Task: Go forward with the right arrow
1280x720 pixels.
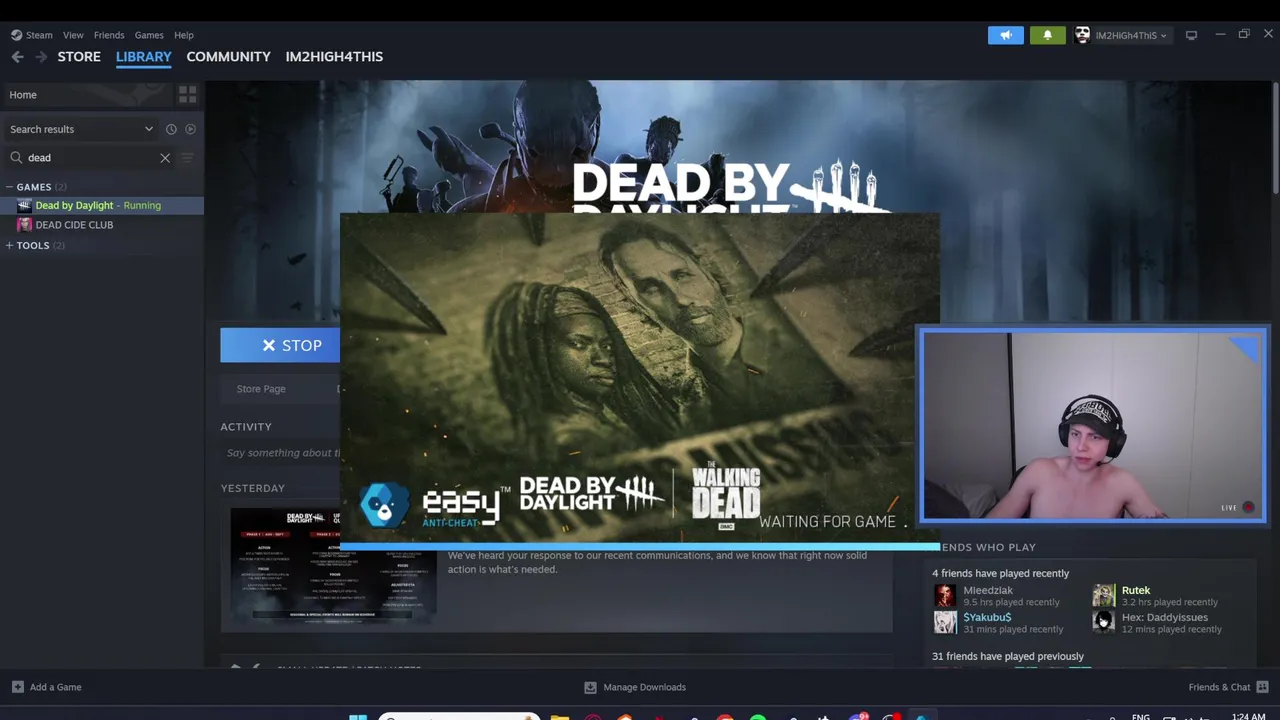Action: [x=41, y=57]
